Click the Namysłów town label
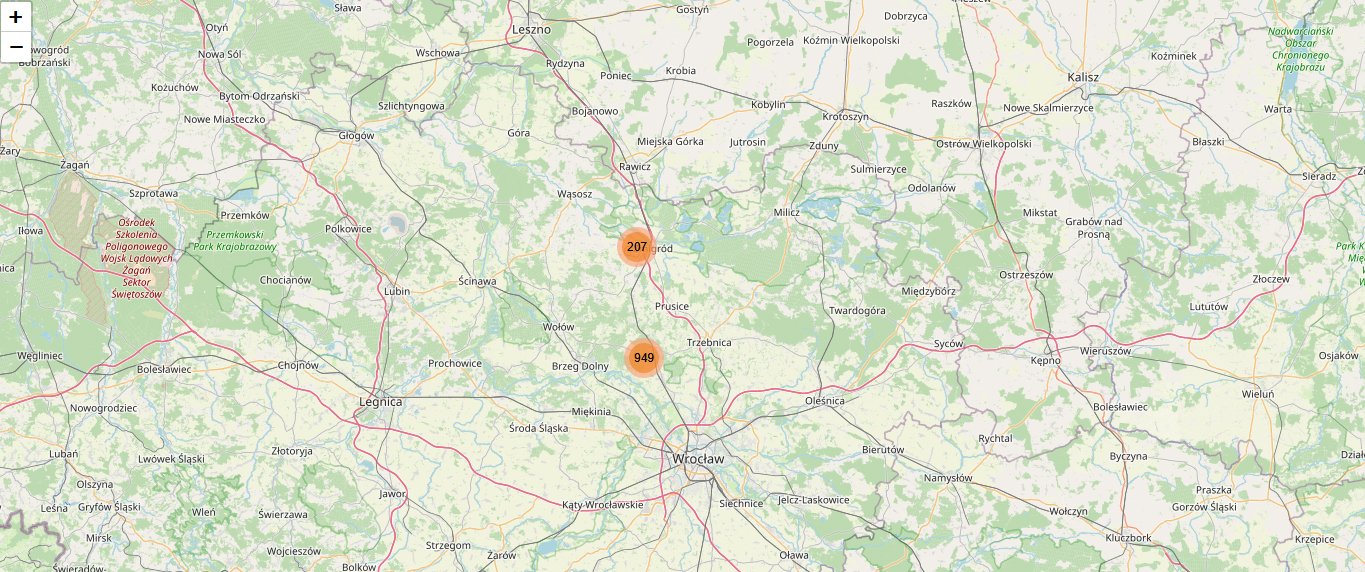The height and width of the screenshot is (572, 1365). (949, 478)
